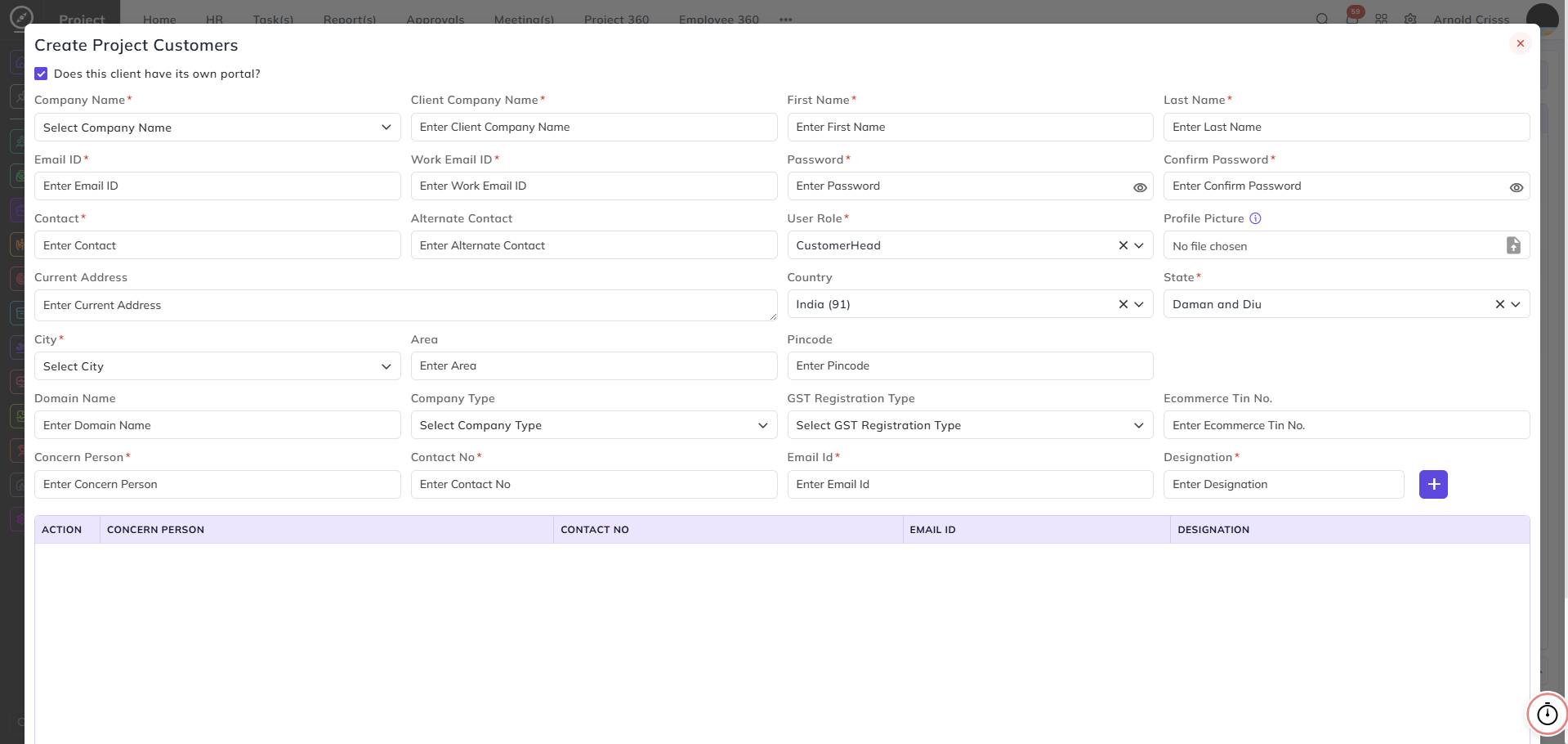Click the search icon in top bar
This screenshot has width=1568, height=744.
(x=1321, y=19)
